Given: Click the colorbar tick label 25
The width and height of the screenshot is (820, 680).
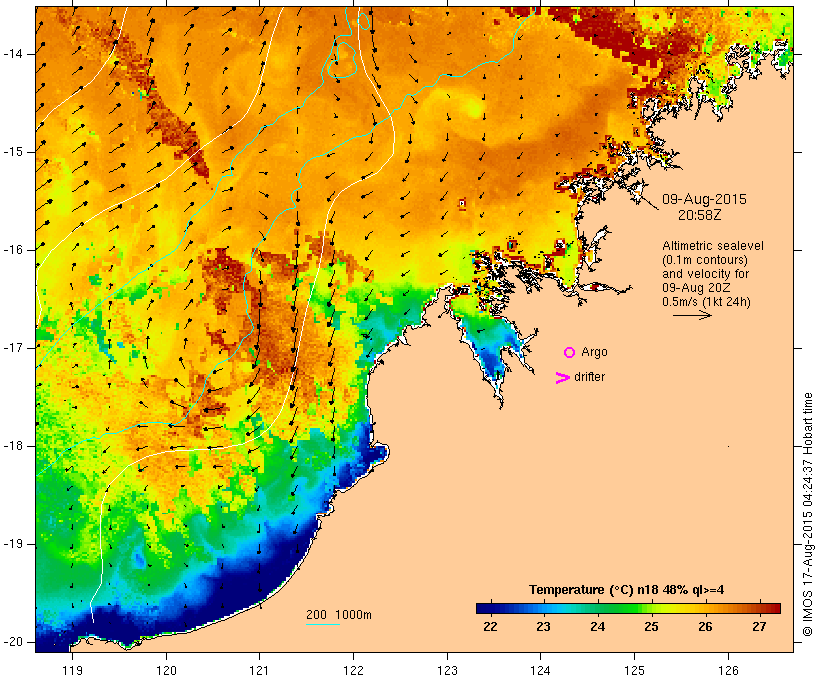Looking at the screenshot, I should point(651,626).
